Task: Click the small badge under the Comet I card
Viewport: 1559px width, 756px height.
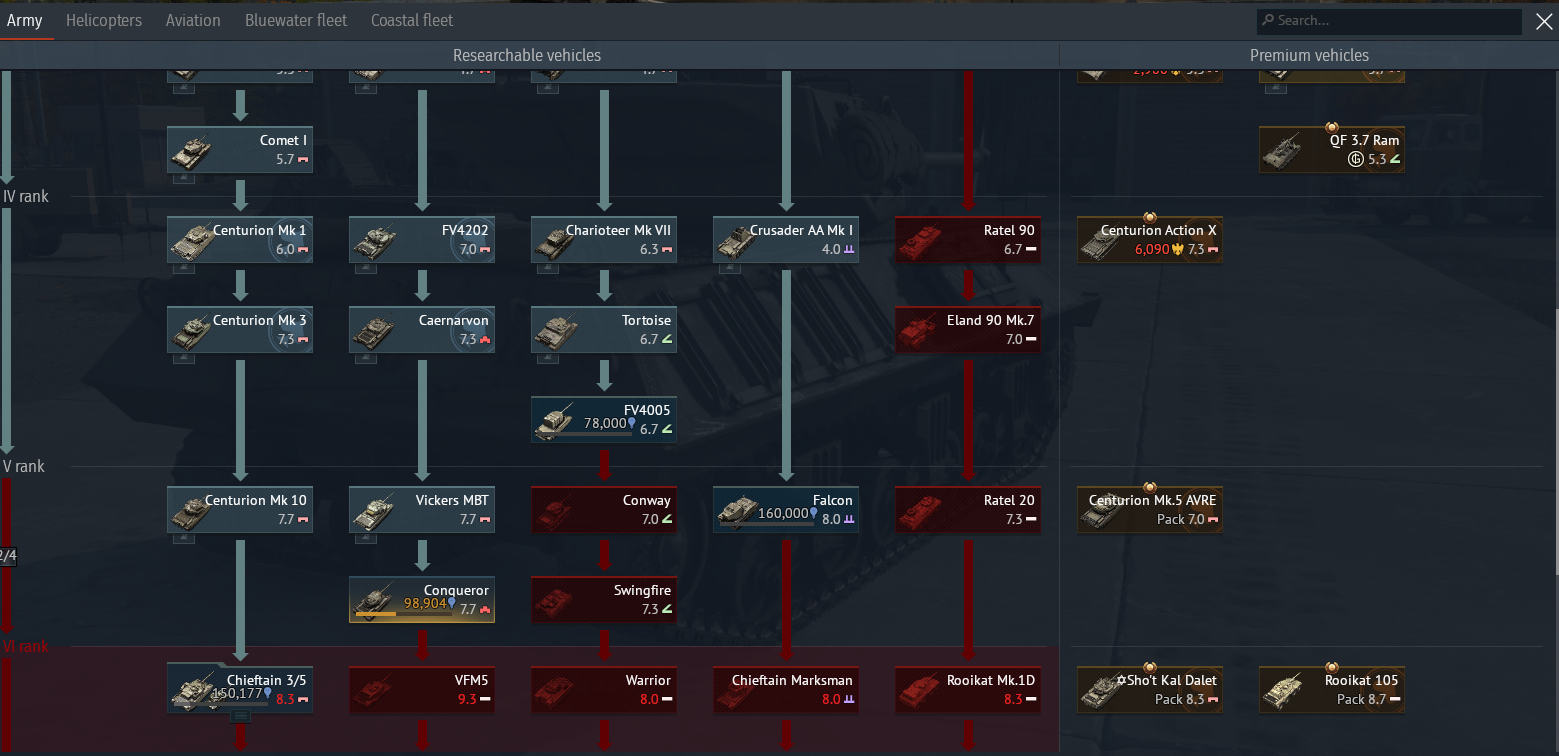Action: (x=184, y=178)
